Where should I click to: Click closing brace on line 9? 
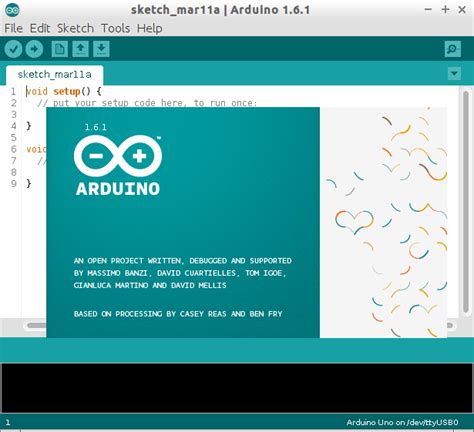[29, 183]
